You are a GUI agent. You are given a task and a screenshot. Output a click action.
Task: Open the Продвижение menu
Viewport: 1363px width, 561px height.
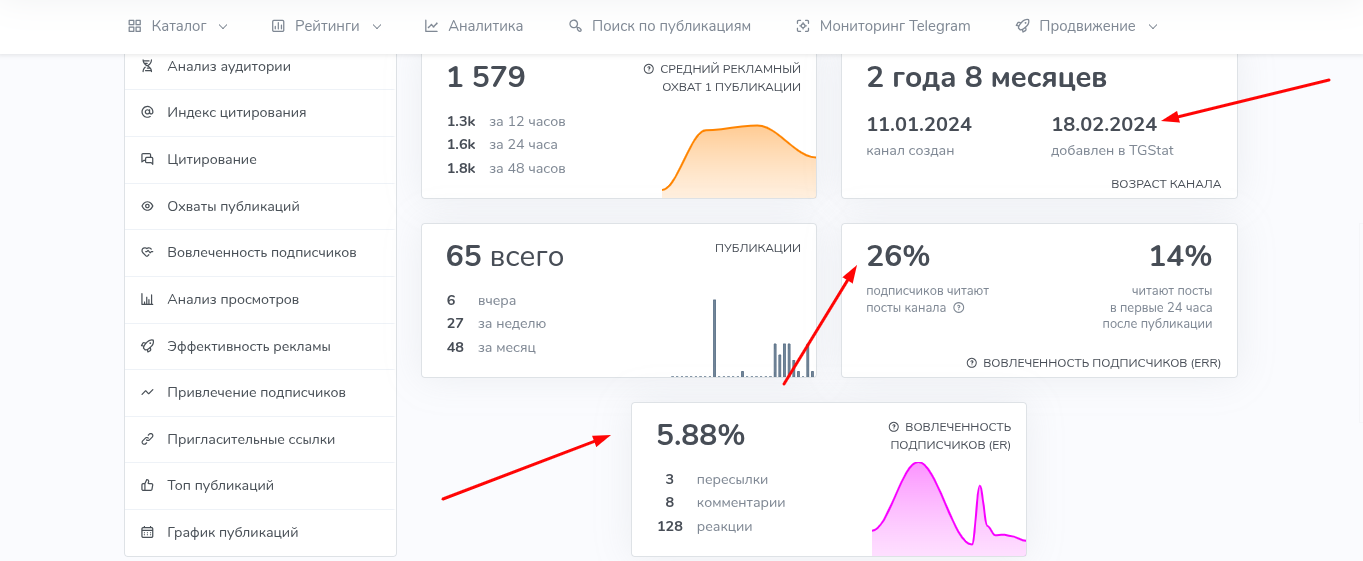[1086, 26]
